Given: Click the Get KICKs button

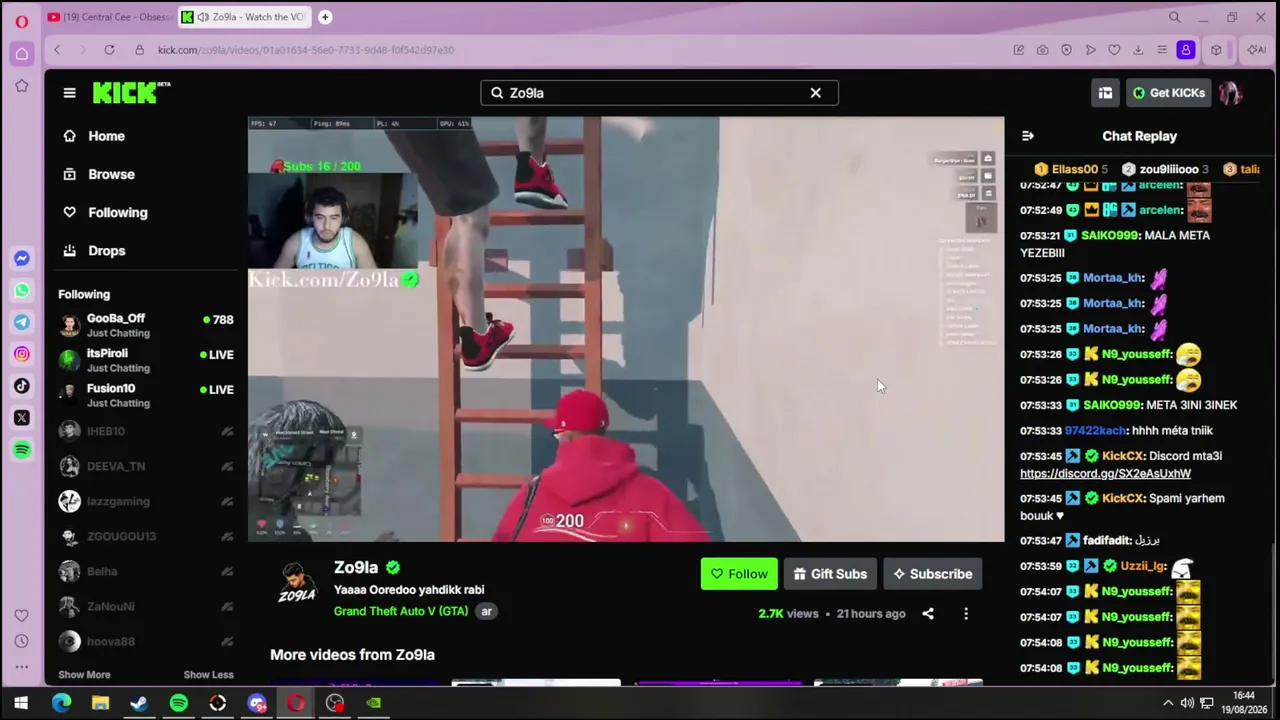Looking at the screenshot, I should click(x=1168, y=93).
